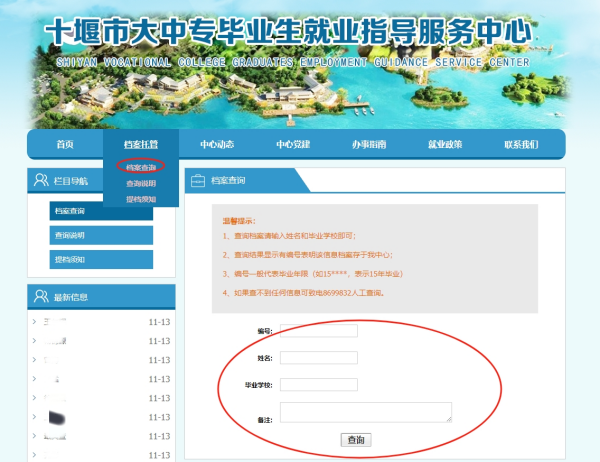The width and height of the screenshot is (600, 462).
Task: Click the people icon next to 最新信息
Action: tap(41, 296)
